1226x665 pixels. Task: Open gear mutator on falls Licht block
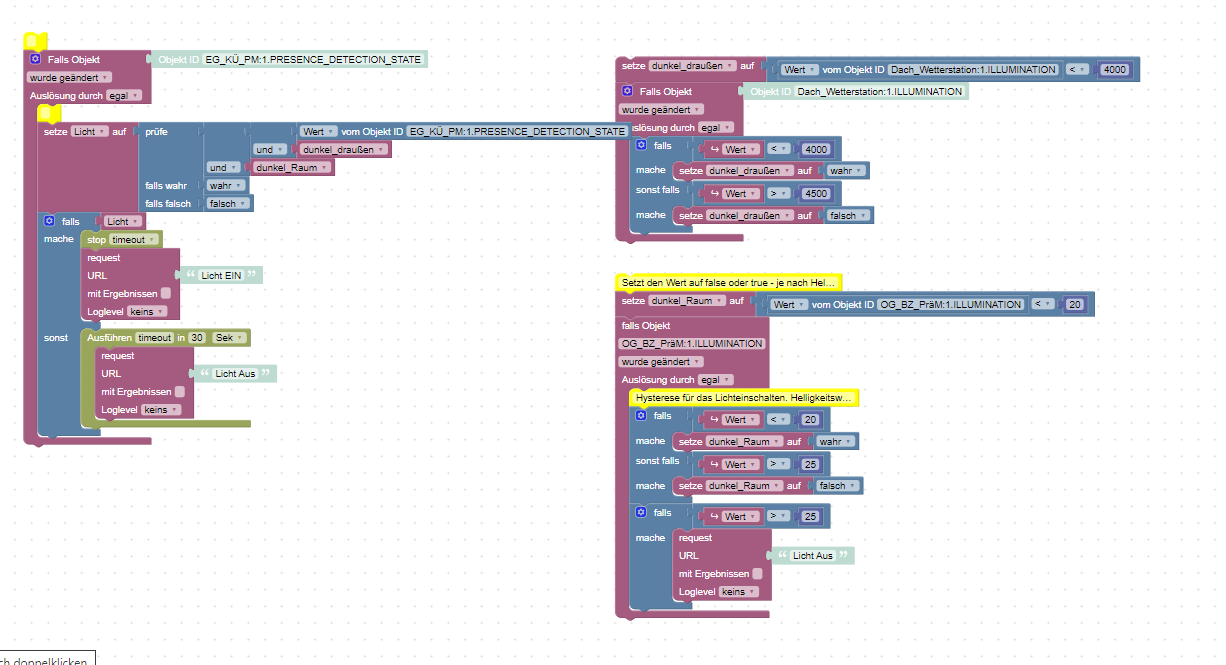click(50, 221)
